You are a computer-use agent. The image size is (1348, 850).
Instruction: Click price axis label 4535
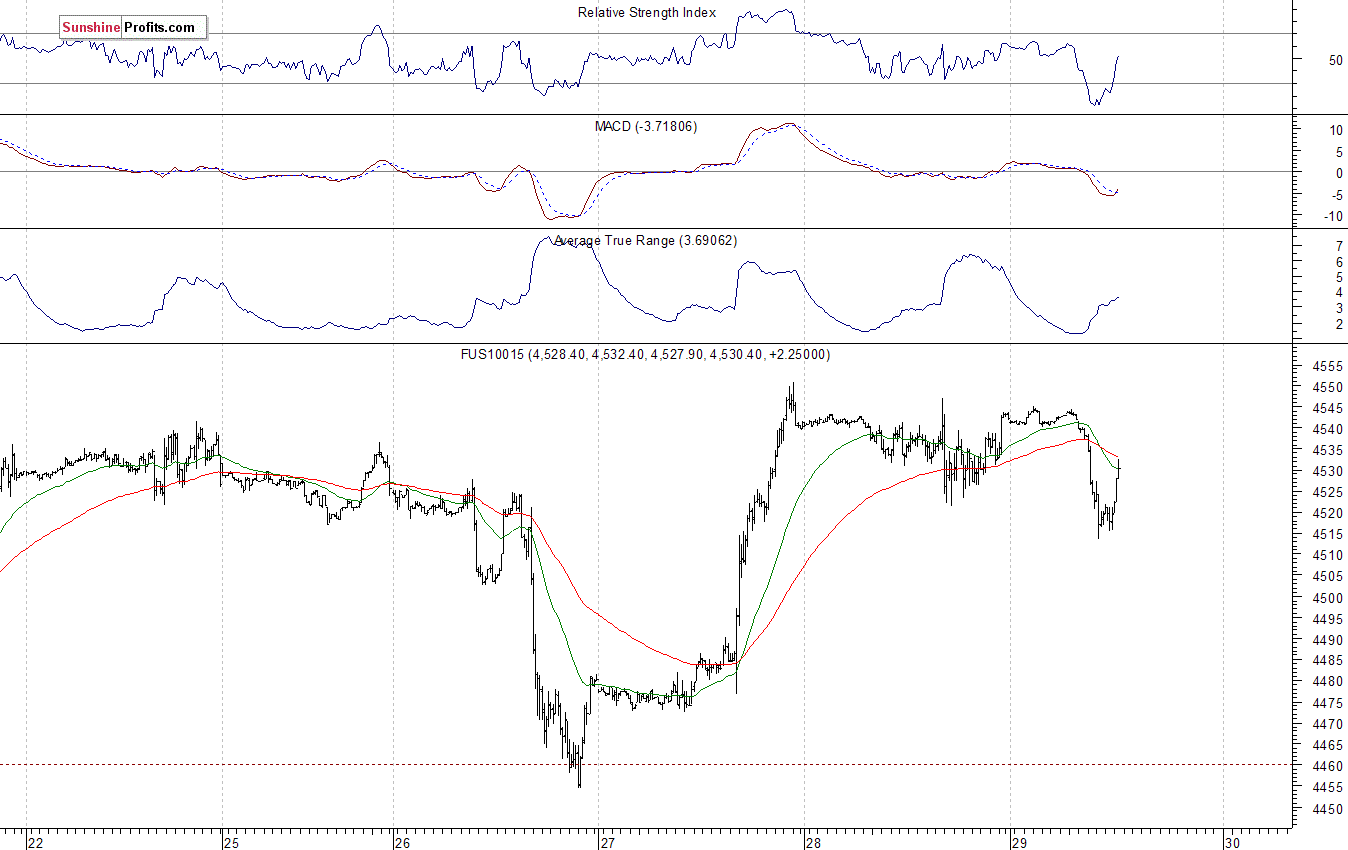tap(1327, 451)
